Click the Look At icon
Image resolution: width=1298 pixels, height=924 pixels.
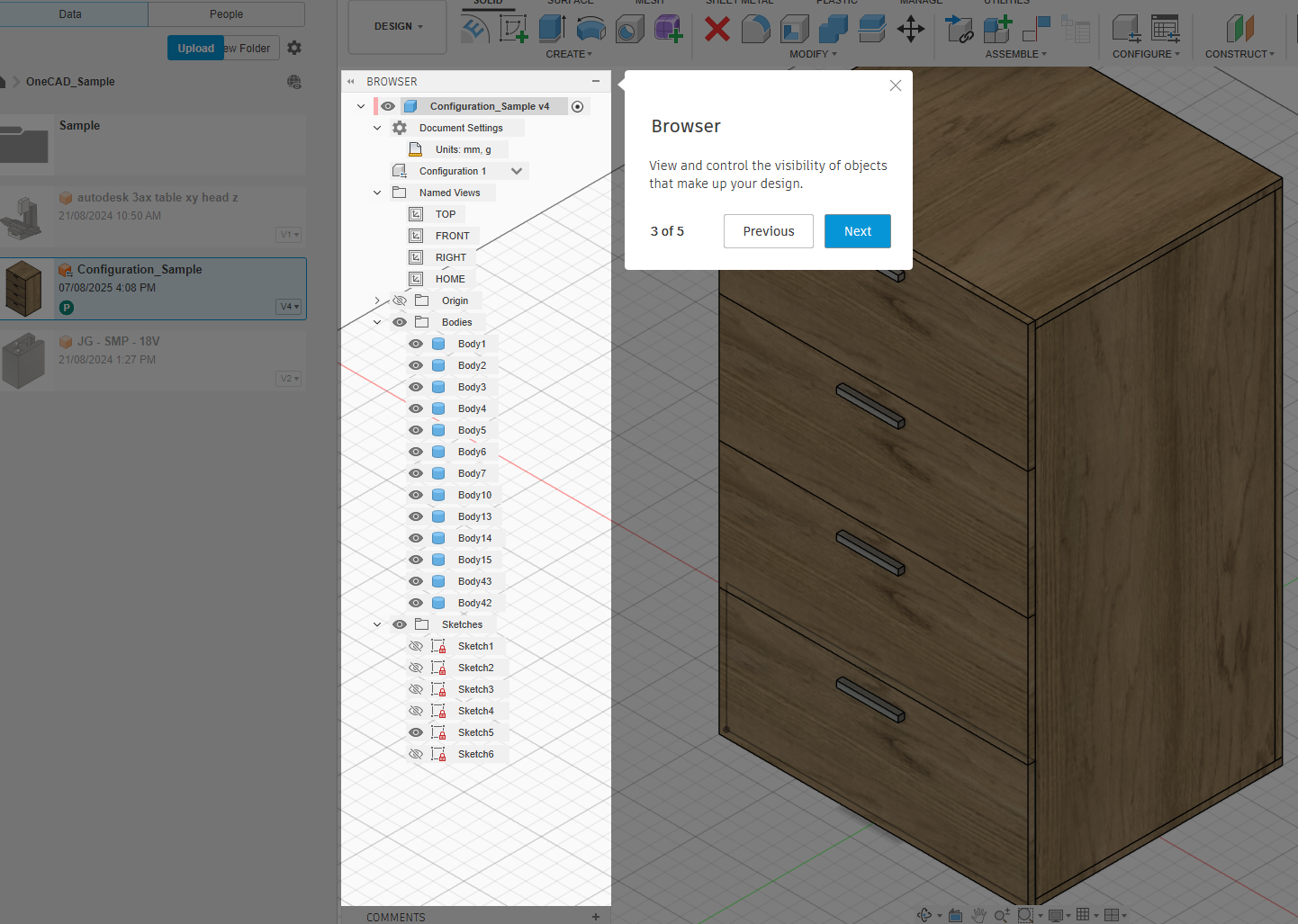point(955,915)
